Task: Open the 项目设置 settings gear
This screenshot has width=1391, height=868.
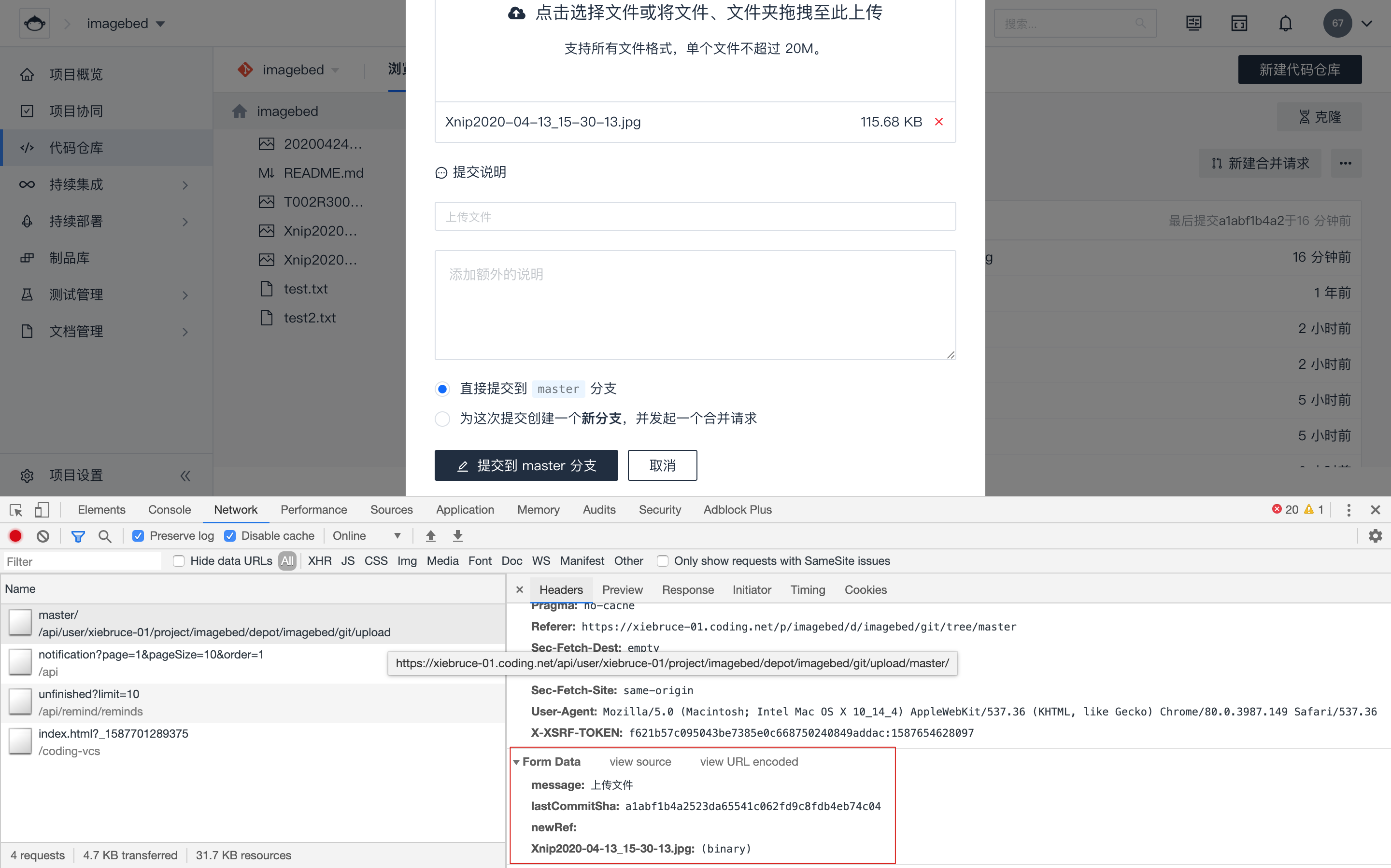Action: tap(27, 476)
